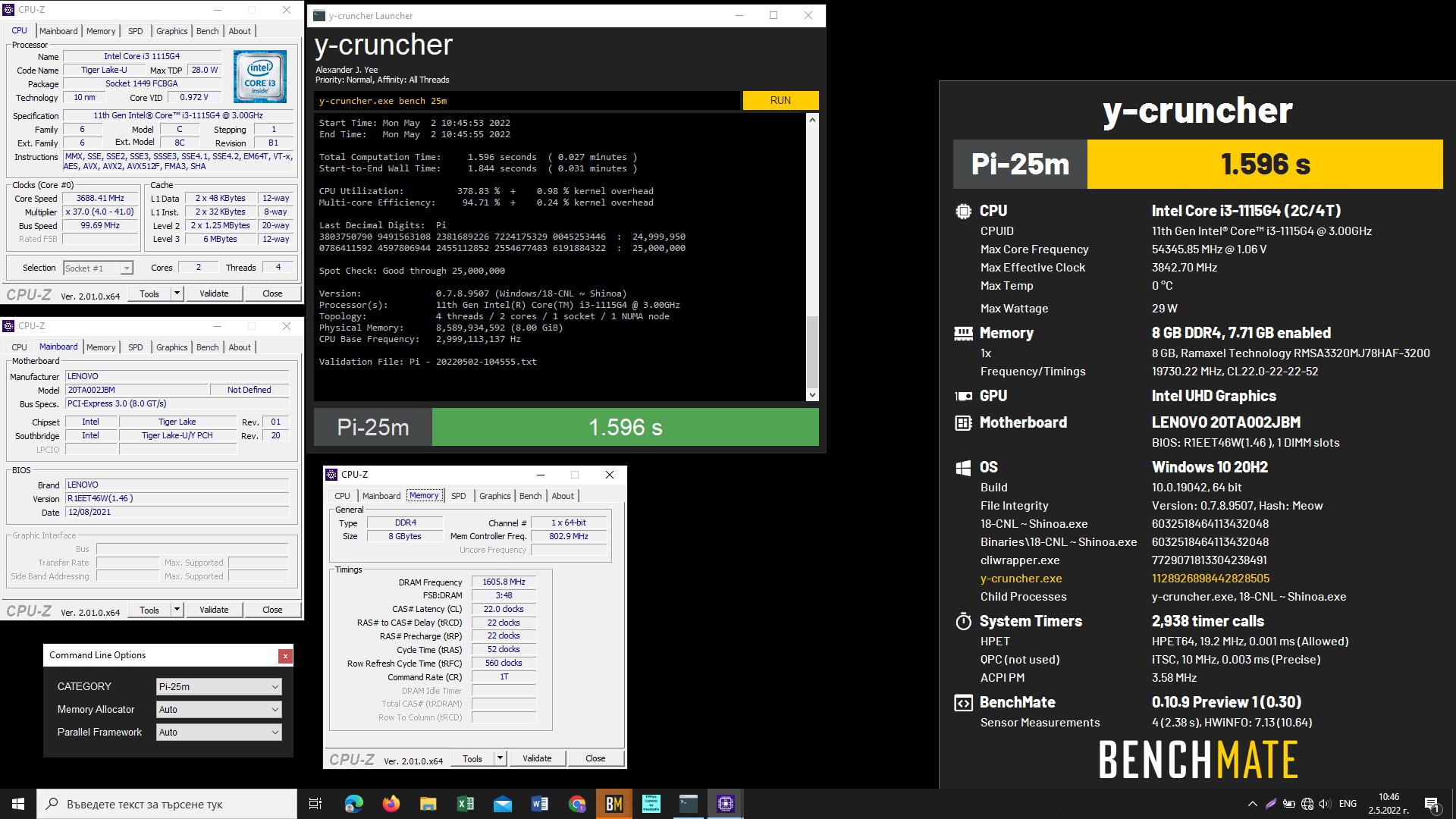Edit the y-cruncher.exe bench 25m command field
Viewport: 1456px width, 819px height.
point(526,100)
